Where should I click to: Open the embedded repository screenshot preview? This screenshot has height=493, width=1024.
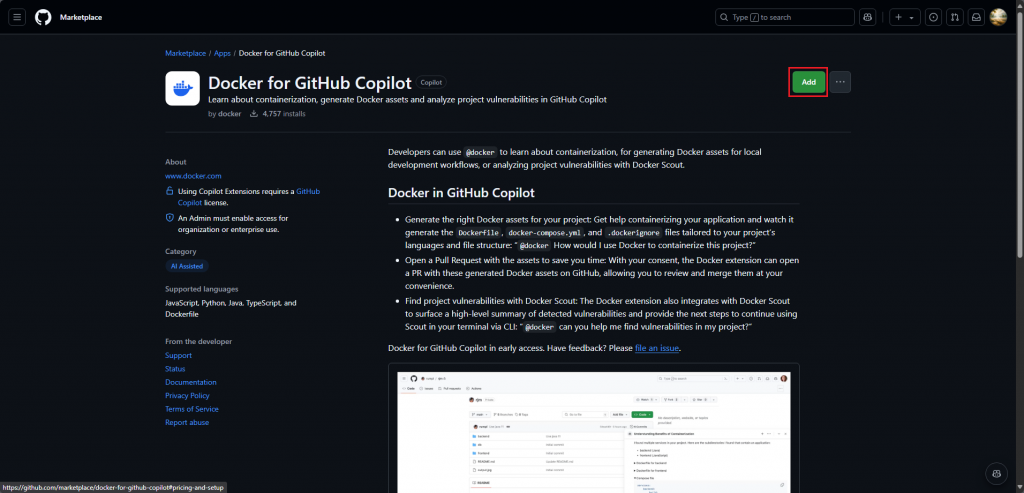tap(594, 432)
